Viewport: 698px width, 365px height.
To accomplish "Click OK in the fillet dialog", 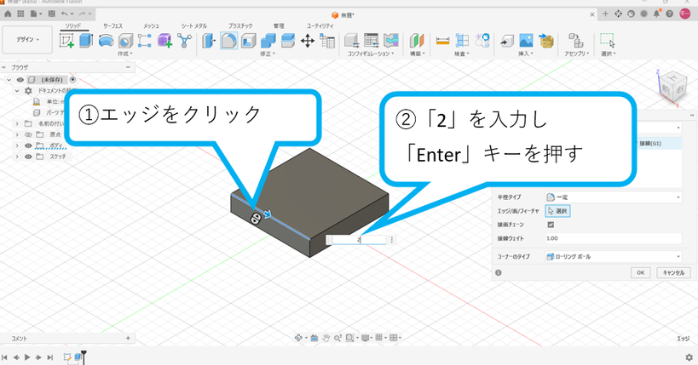I will point(641,273).
